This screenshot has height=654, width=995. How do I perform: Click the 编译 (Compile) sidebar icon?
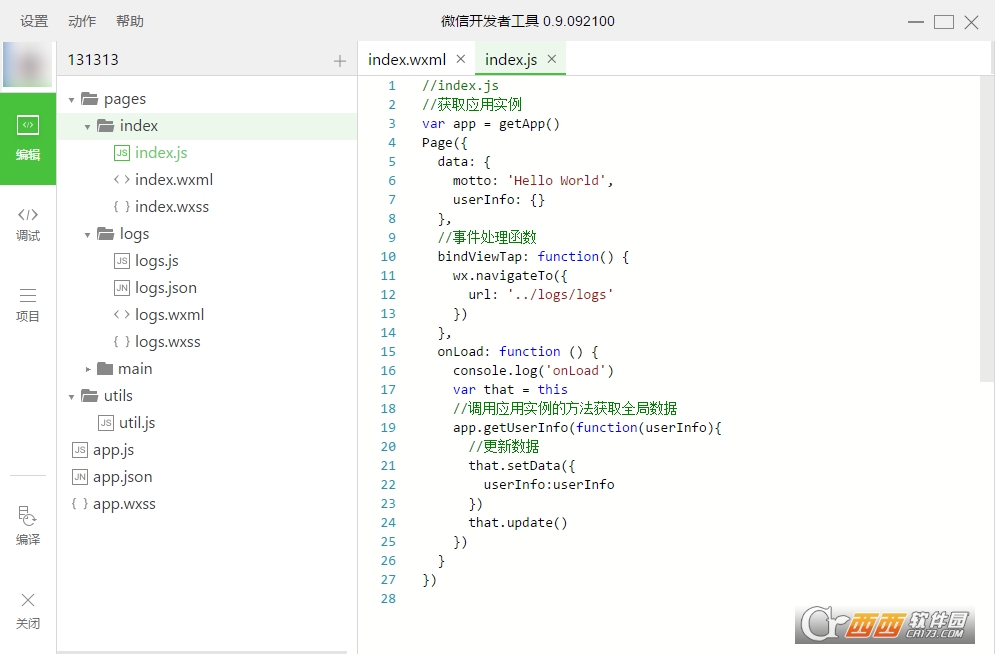28,526
